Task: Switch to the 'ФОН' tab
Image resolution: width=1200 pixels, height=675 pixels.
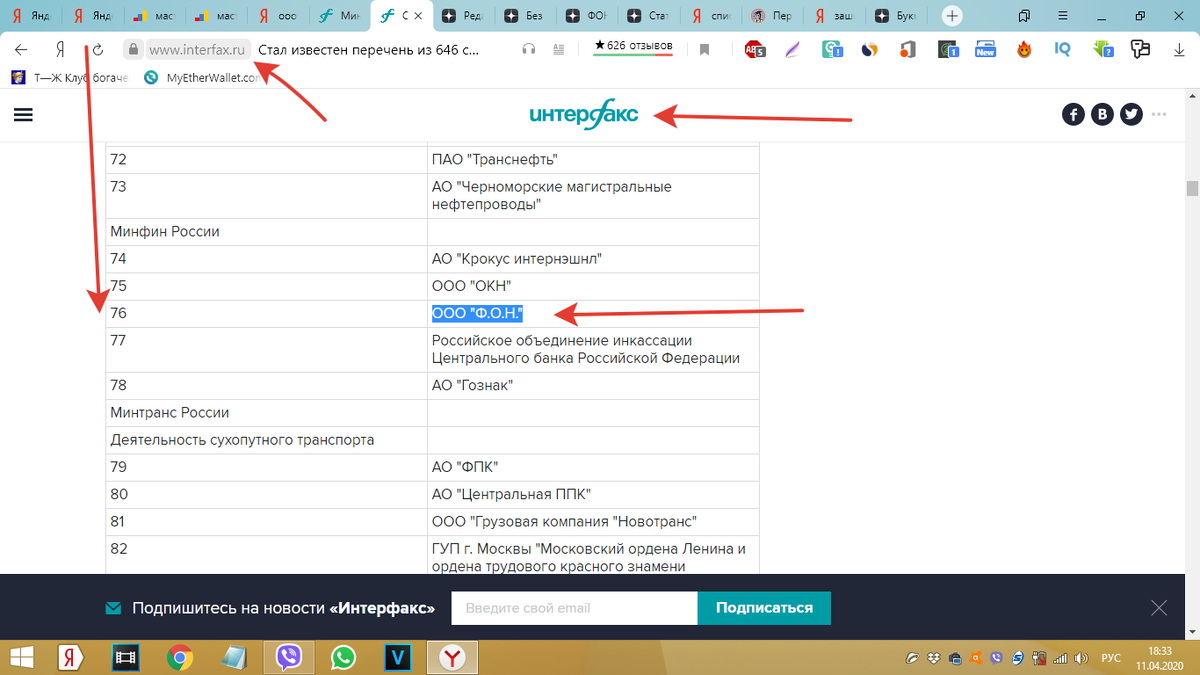Action: [587, 16]
